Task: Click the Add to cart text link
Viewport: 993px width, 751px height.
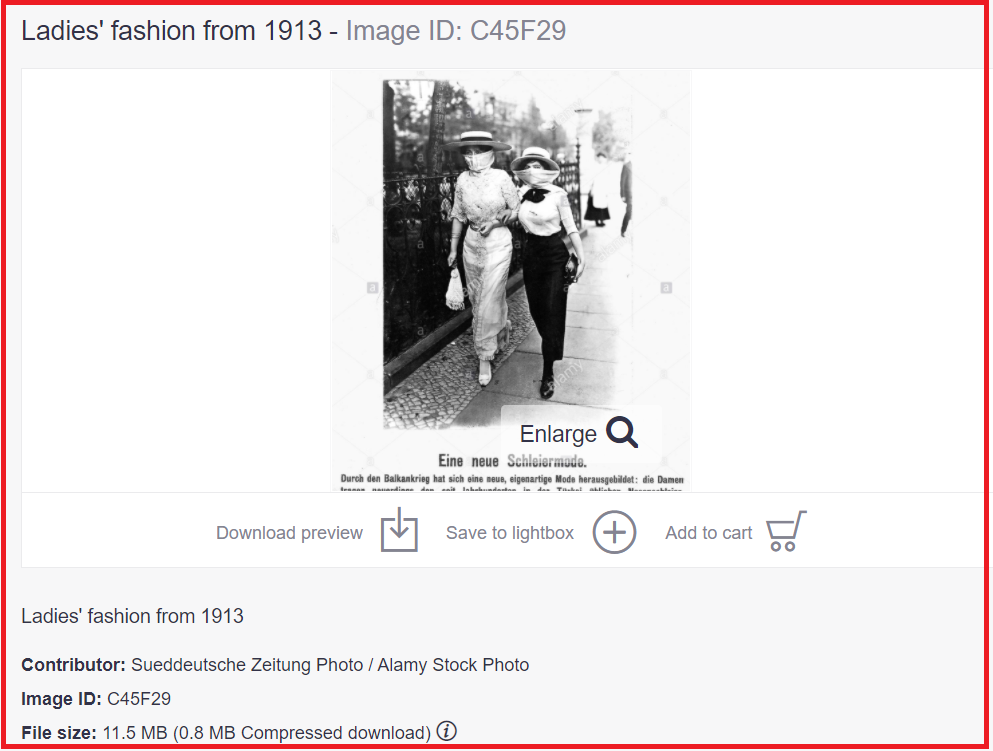Action: 709,533
